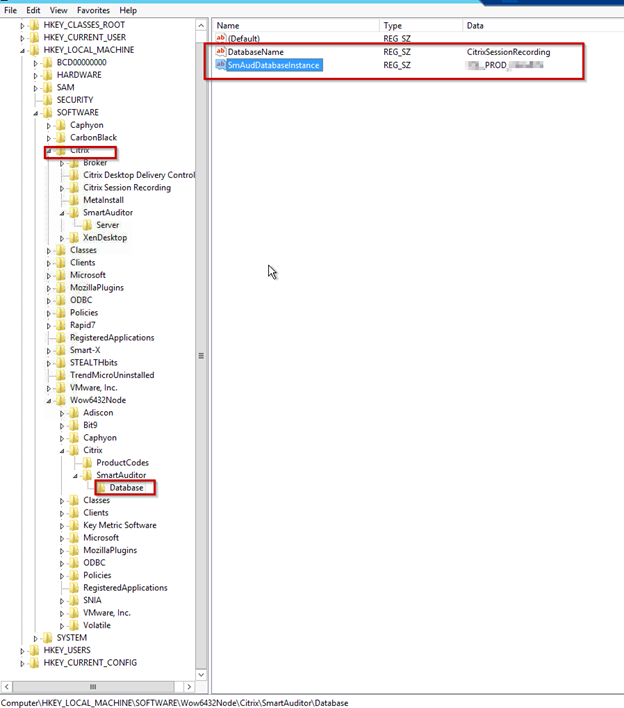Select the (Default) value entry
Image resolution: width=624 pixels, height=708 pixels.
pos(244,38)
